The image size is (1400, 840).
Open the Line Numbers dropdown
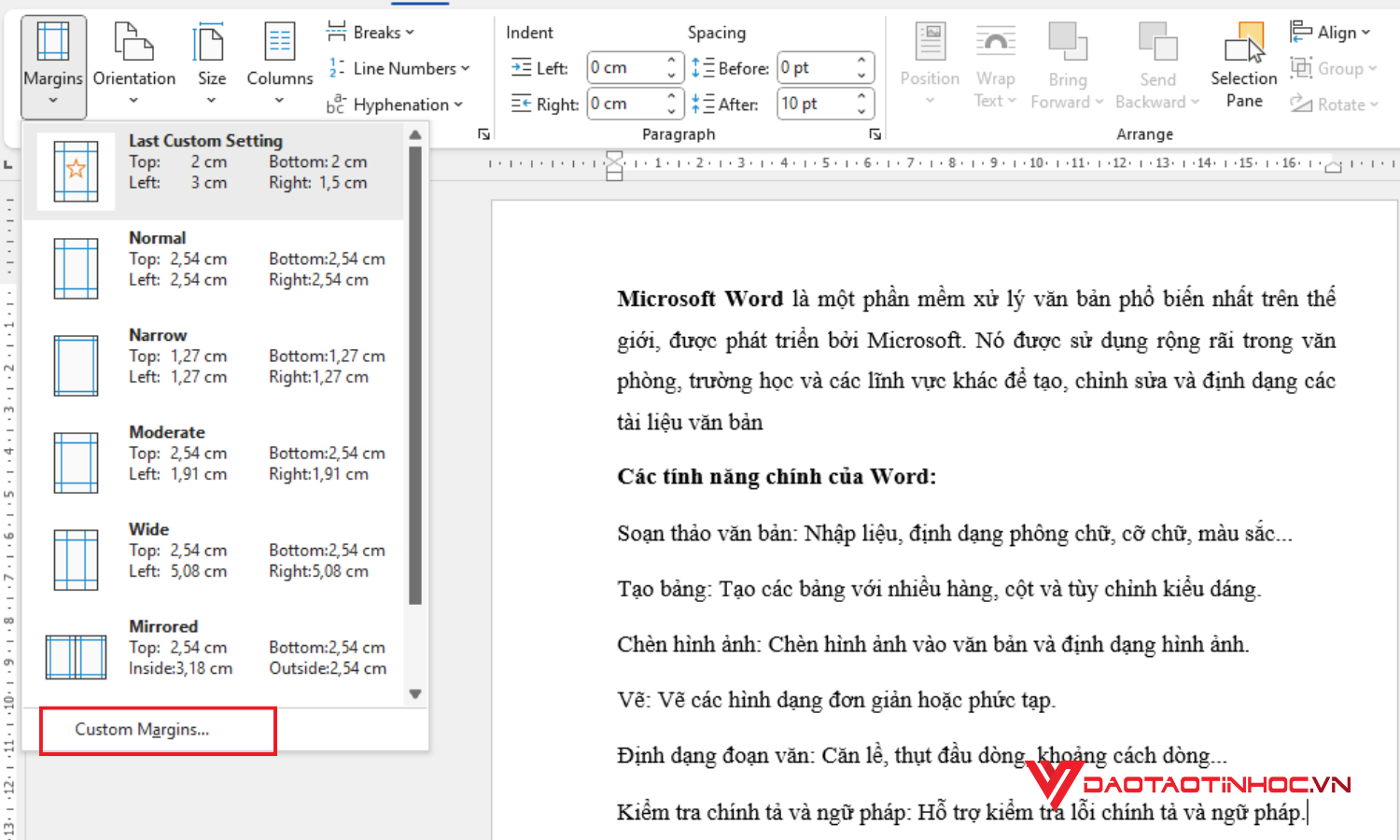pyautogui.click(x=399, y=68)
